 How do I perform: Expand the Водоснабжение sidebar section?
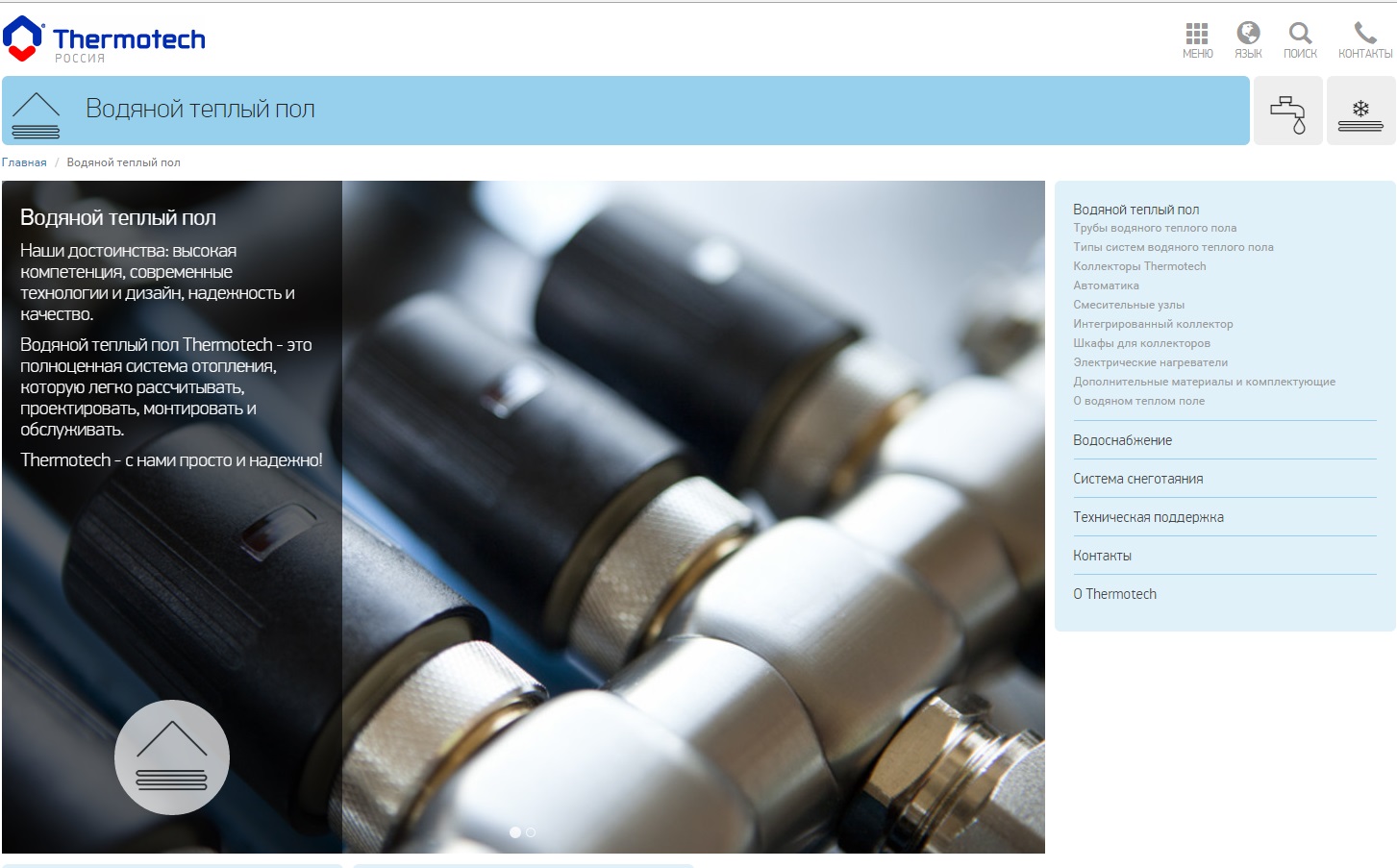coord(1122,440)
